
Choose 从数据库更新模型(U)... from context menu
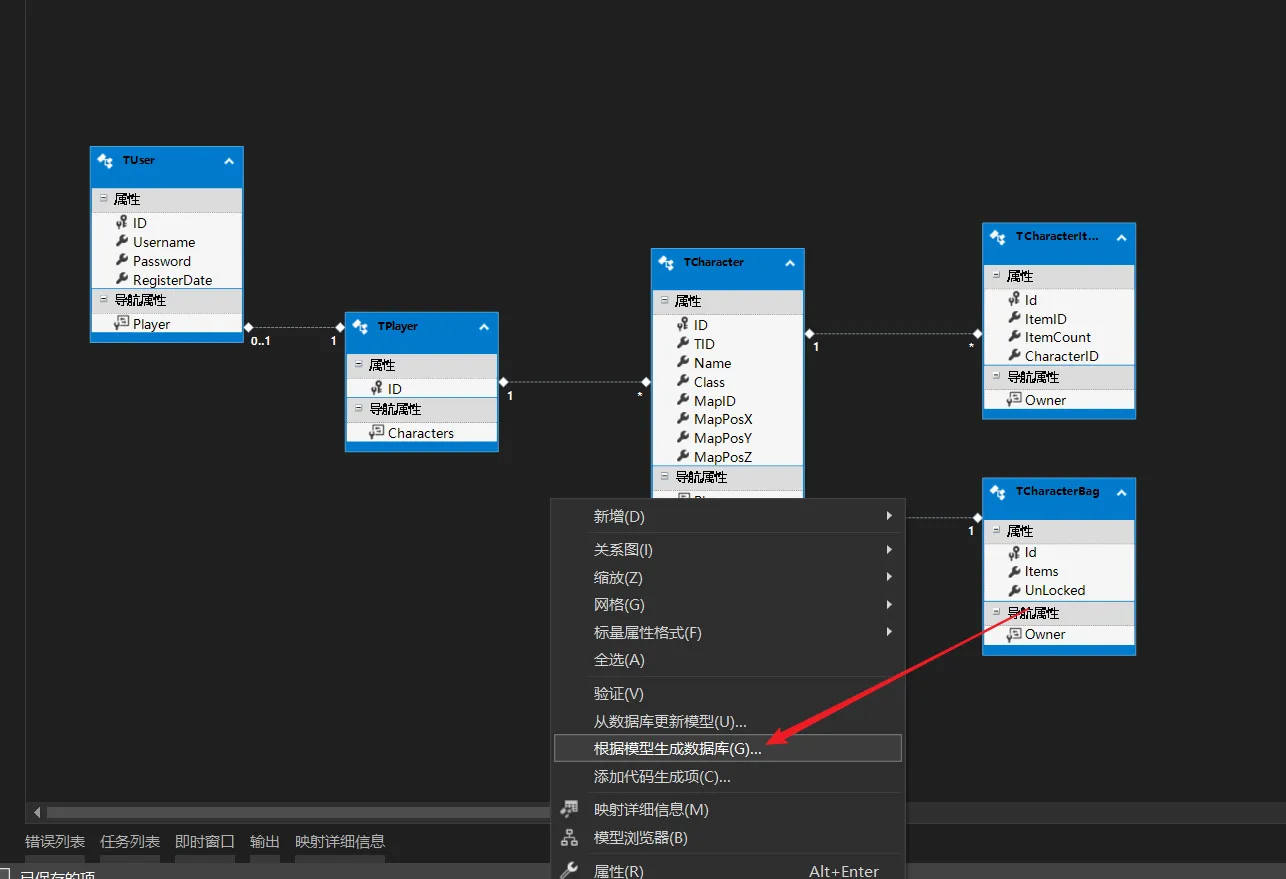coord(669,721)
